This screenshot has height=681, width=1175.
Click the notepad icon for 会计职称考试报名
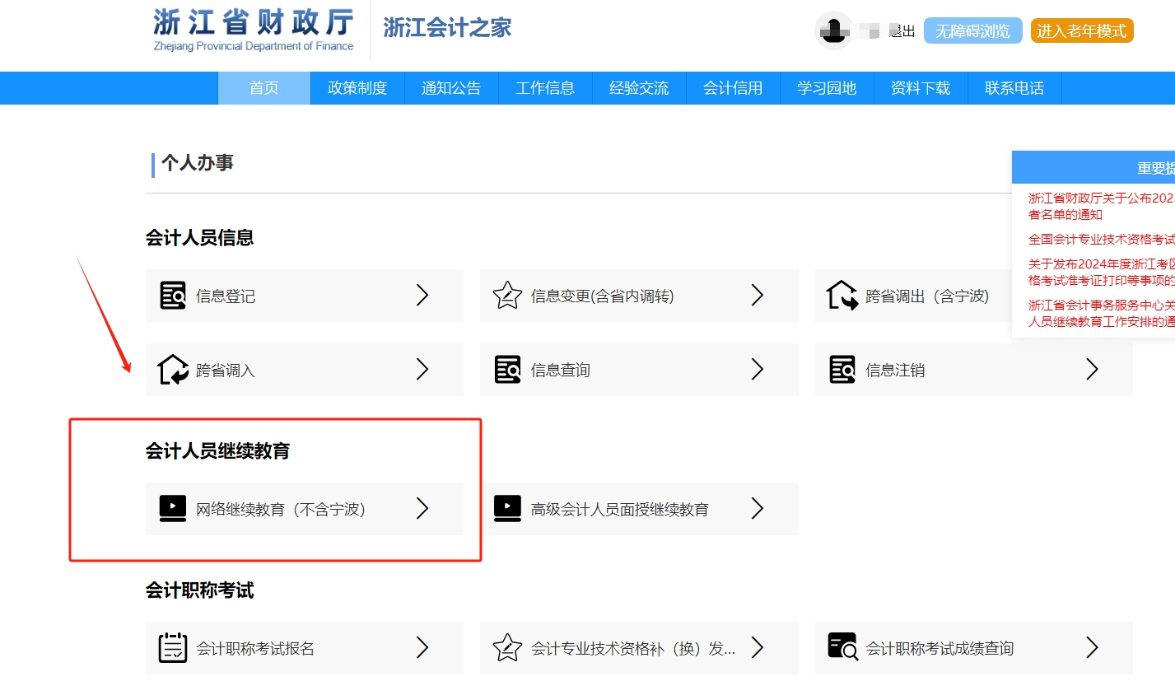(x=173, y=648)
